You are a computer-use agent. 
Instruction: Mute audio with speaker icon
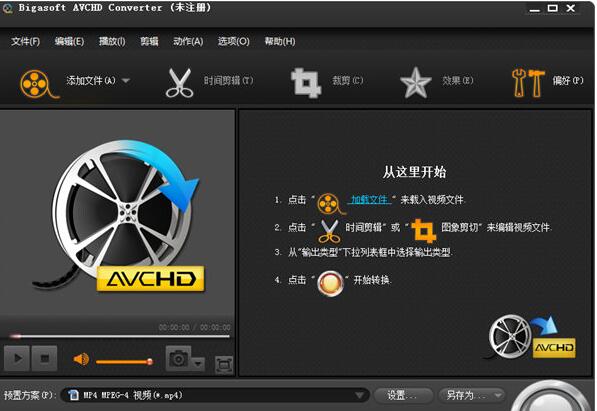(x=81, y=359)
